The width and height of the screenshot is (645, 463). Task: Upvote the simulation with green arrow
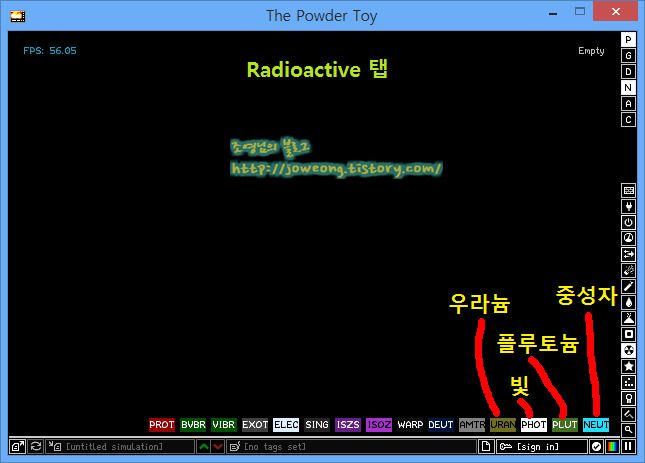tap(203, 447)
